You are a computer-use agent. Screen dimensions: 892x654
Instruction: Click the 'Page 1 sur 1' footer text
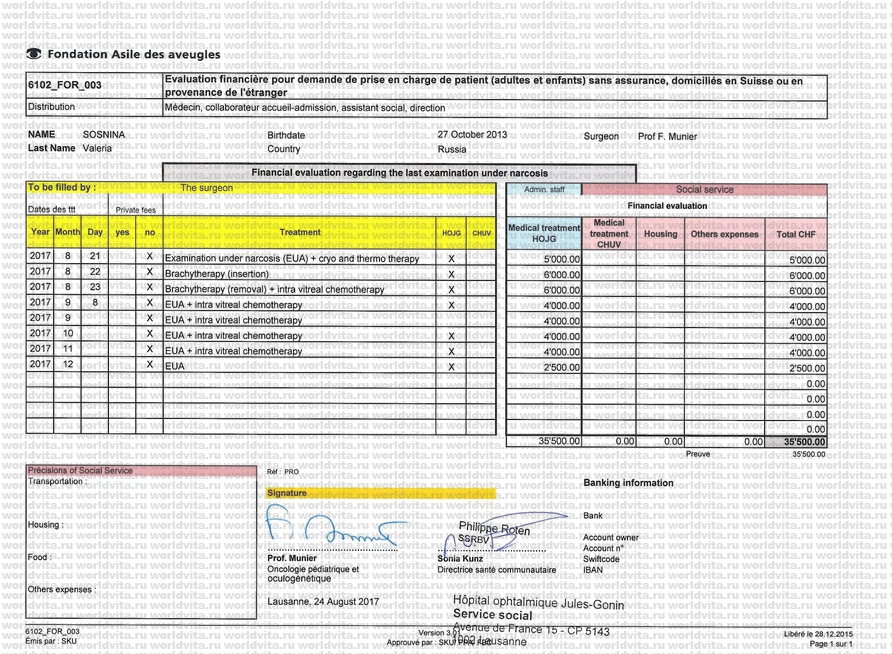pos(831,644)
